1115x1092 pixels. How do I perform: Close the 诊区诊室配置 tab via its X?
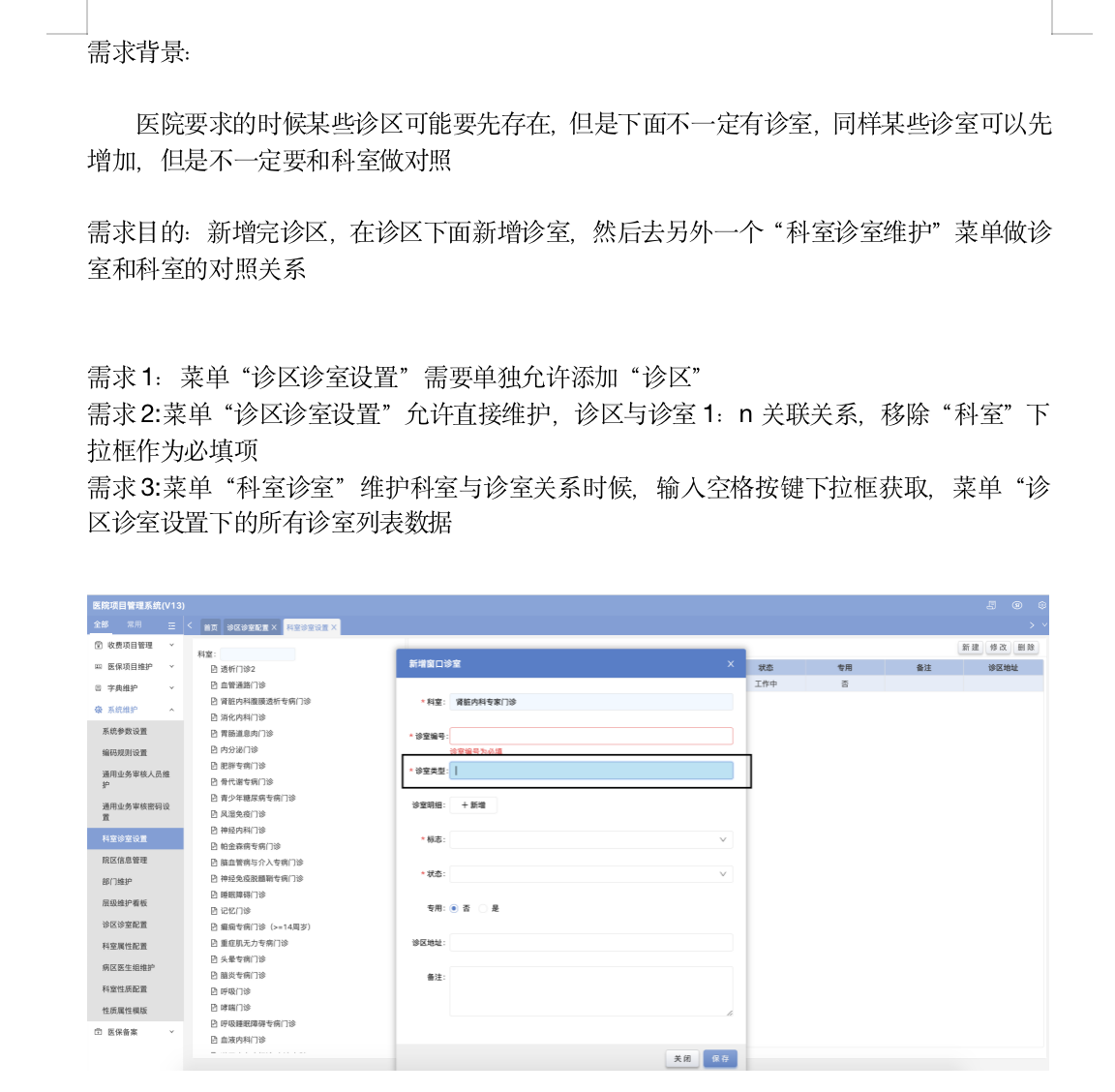point(274,627)
